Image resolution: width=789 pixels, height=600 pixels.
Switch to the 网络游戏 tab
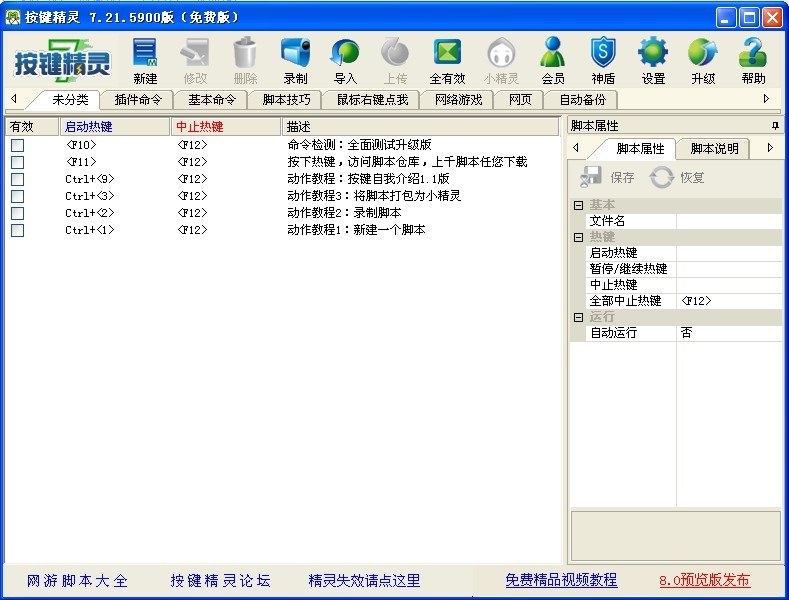click(458, 100)
